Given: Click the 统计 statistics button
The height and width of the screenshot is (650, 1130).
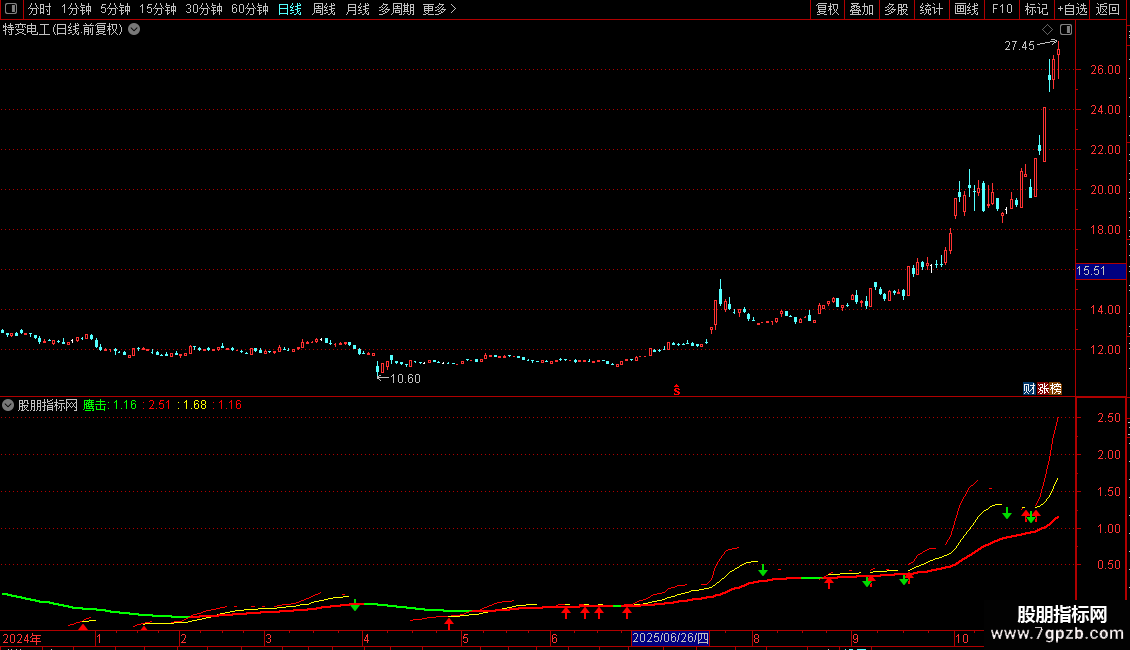Looking at the screenshot, I should (930, 9).
